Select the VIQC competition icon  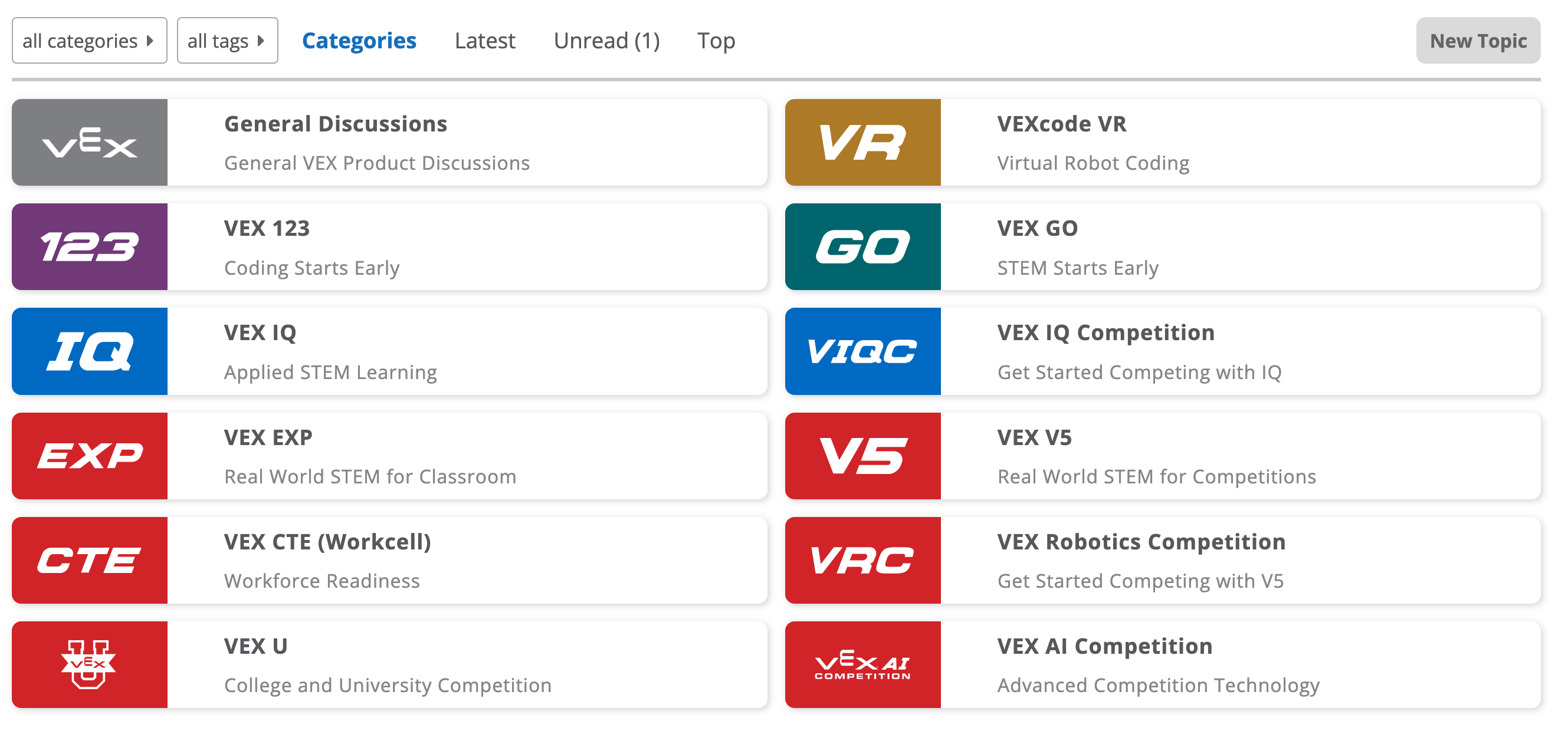click(862, 351)
